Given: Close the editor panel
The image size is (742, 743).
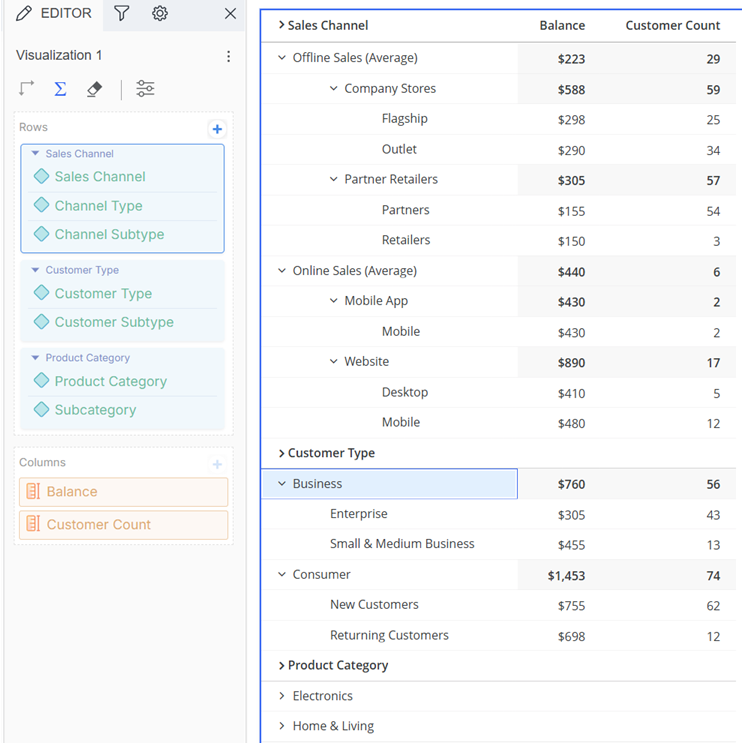Looking at the screenshot, I should 230,13.
